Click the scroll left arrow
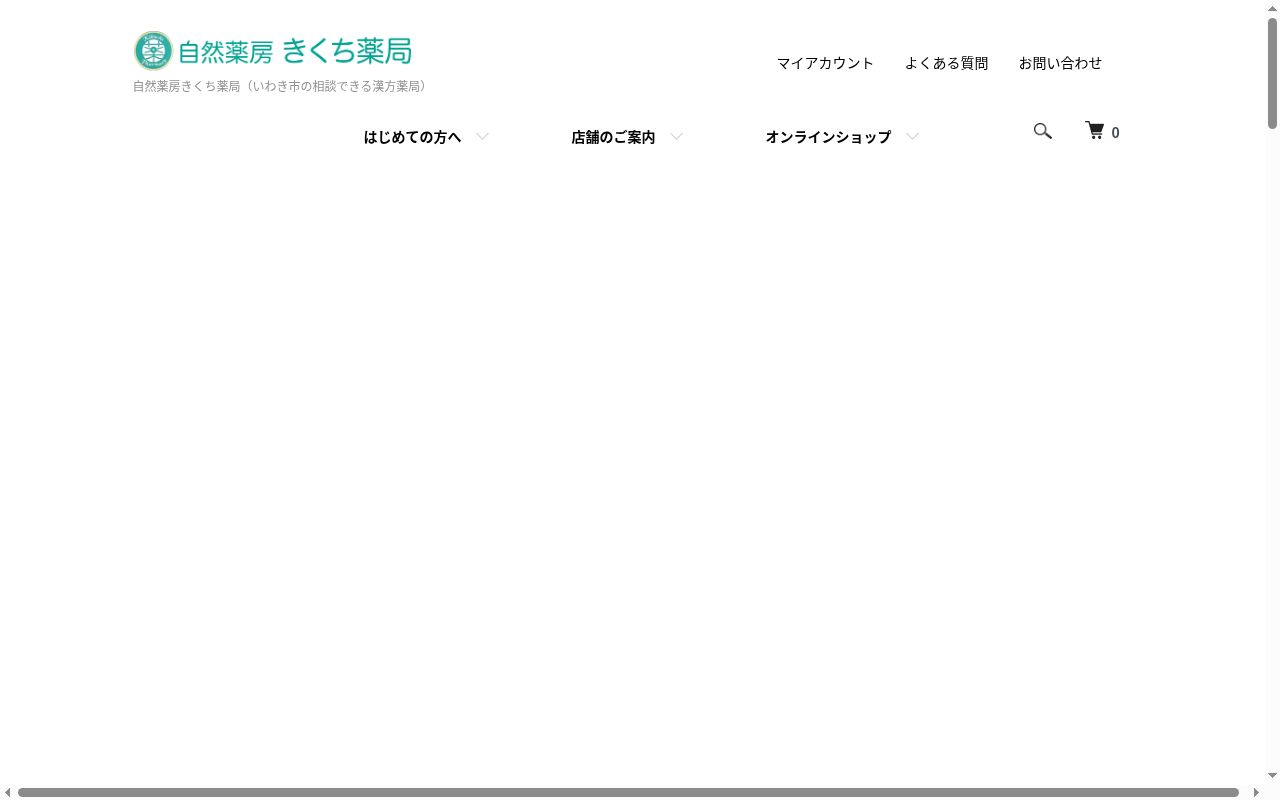 click(8, 793)
